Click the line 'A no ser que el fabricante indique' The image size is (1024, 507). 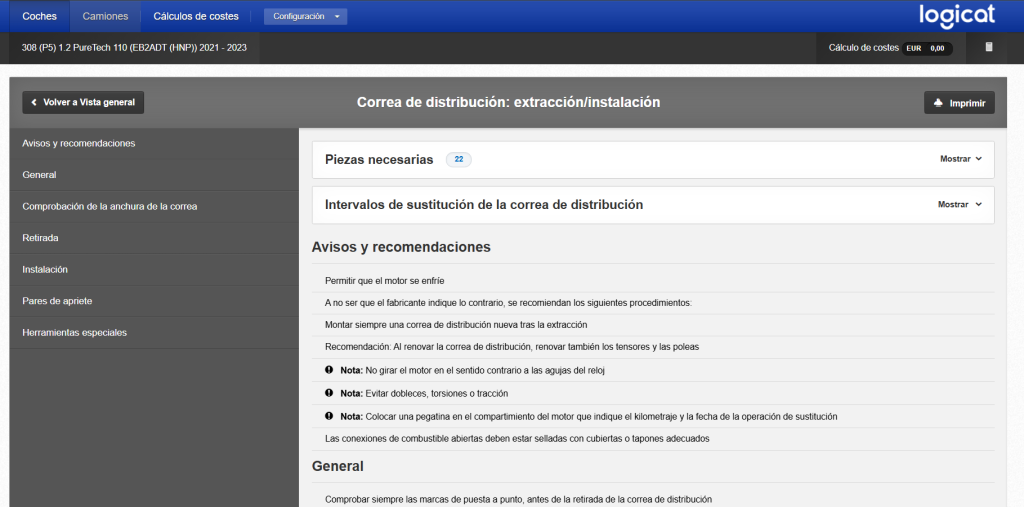pos(507,303)
